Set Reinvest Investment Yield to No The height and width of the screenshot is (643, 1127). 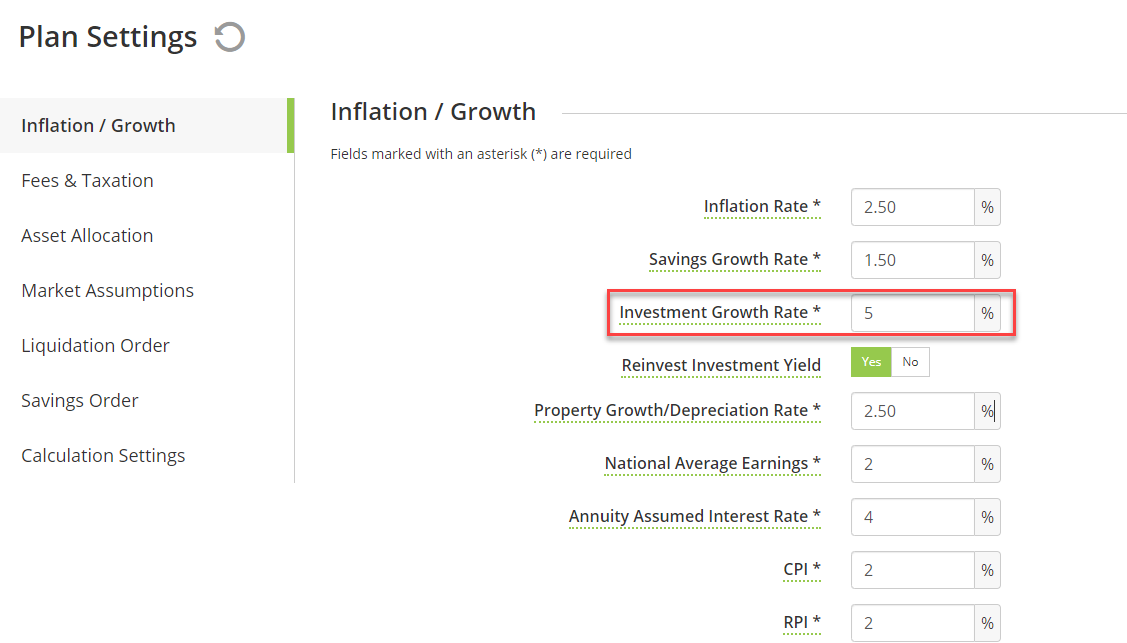[x=910, y=362]
